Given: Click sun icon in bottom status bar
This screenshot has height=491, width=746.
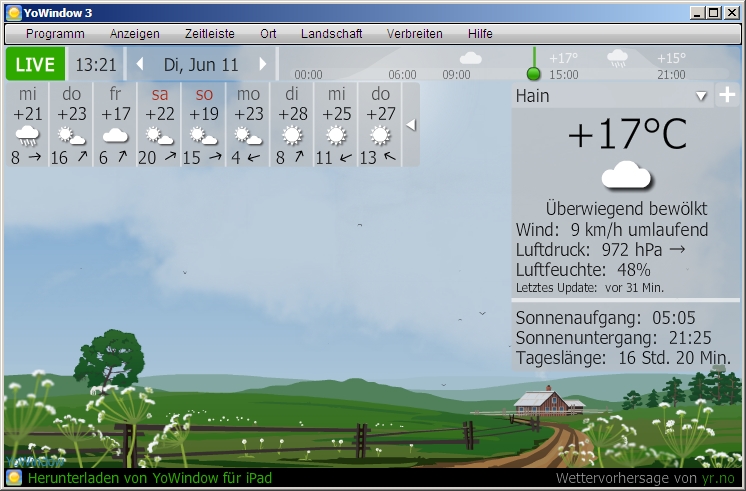Looking at the screenshot, I should [14, 478].
